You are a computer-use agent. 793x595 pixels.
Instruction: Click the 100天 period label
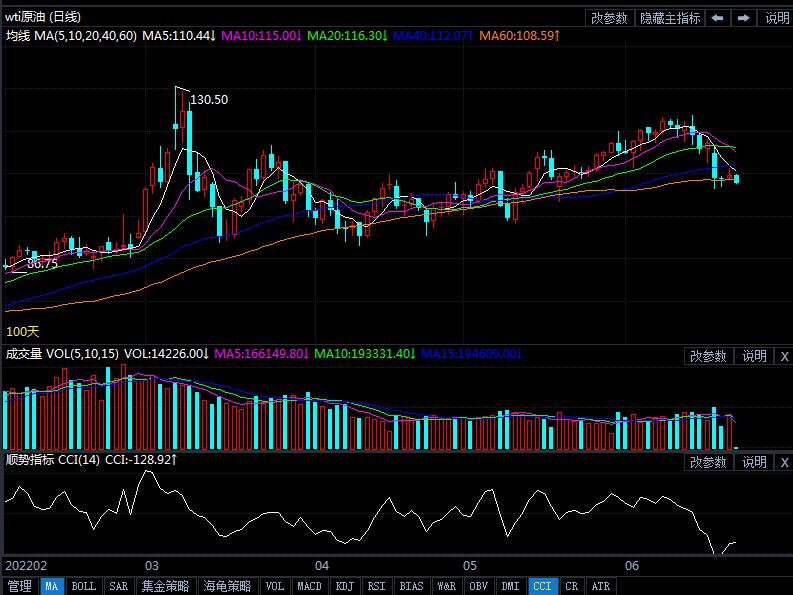(22, 331)
